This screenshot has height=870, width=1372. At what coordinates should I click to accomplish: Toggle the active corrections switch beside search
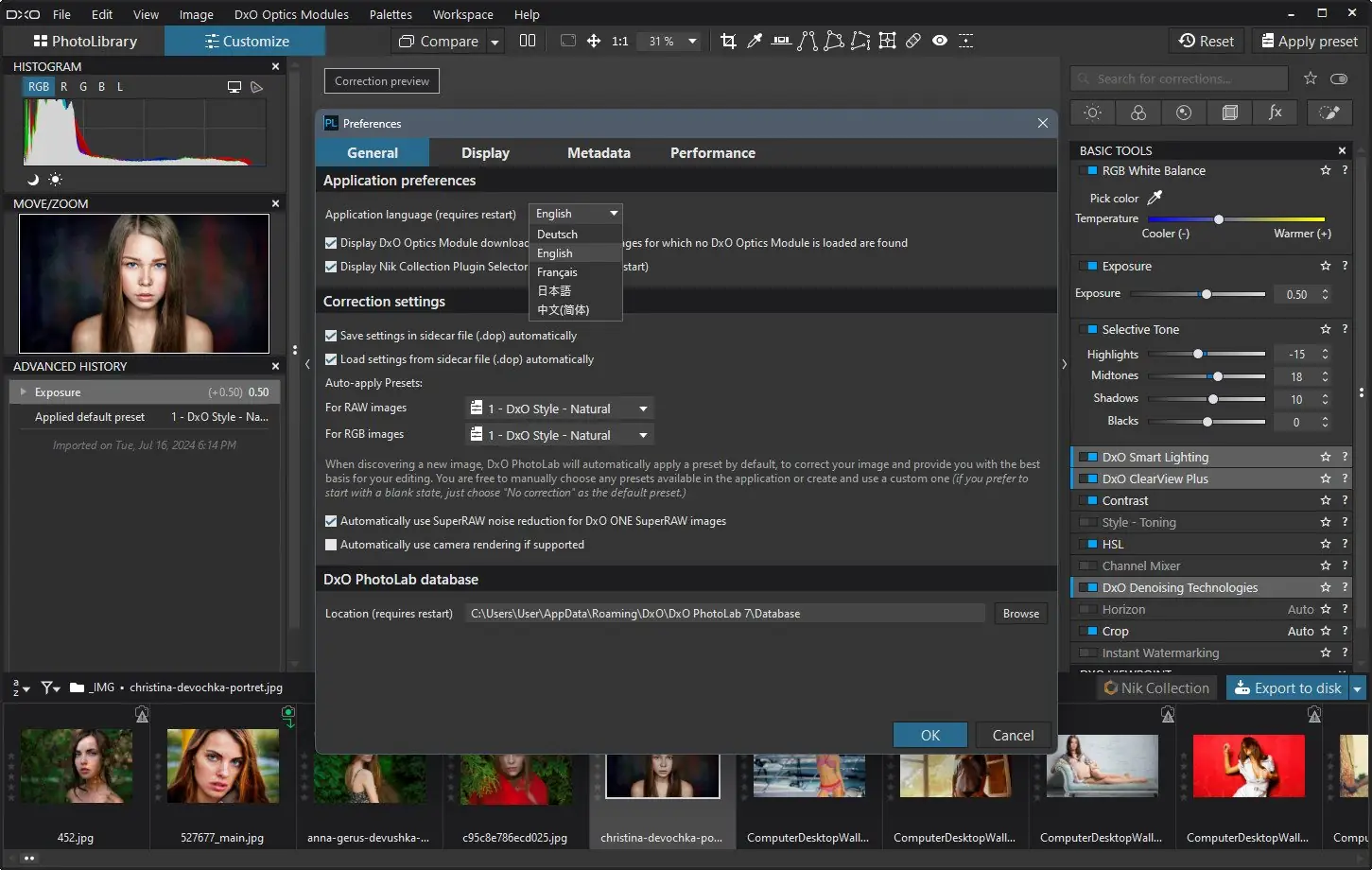pos(1339,78)
